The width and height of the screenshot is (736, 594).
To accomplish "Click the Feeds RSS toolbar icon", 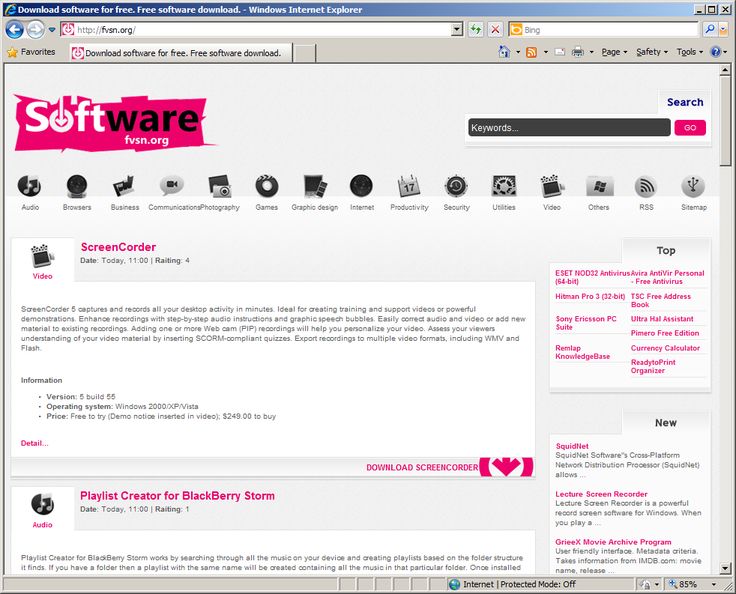I will tap(531, 52).
